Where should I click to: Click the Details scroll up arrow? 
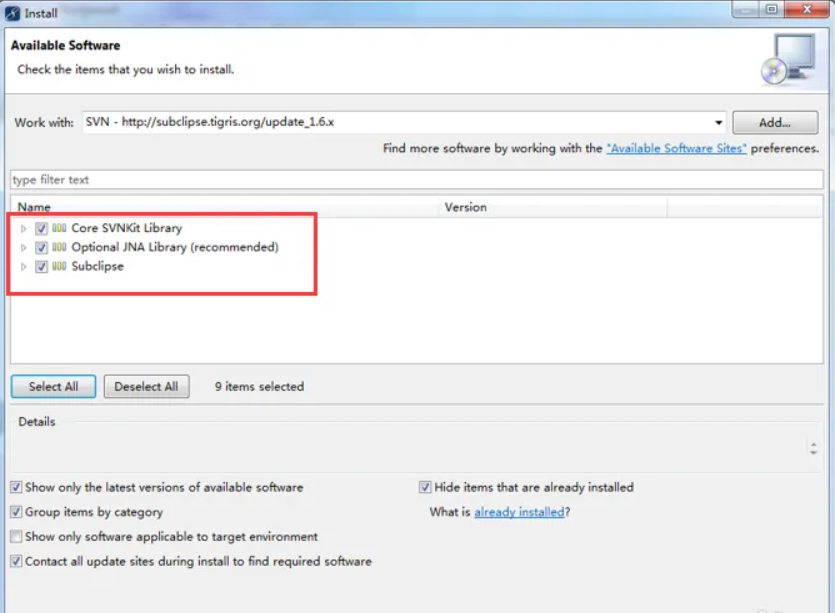pos(813,443)
